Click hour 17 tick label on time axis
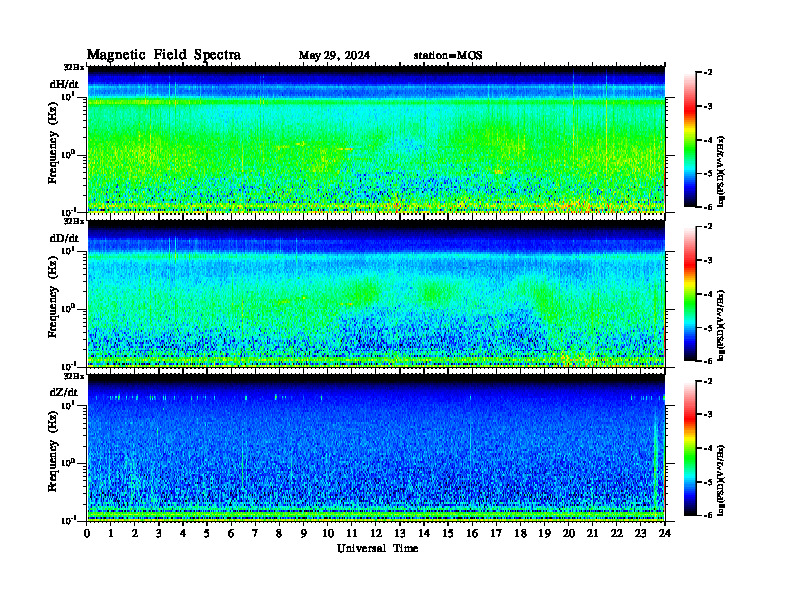This screenshot has height=612, width=792. (497, 534)
